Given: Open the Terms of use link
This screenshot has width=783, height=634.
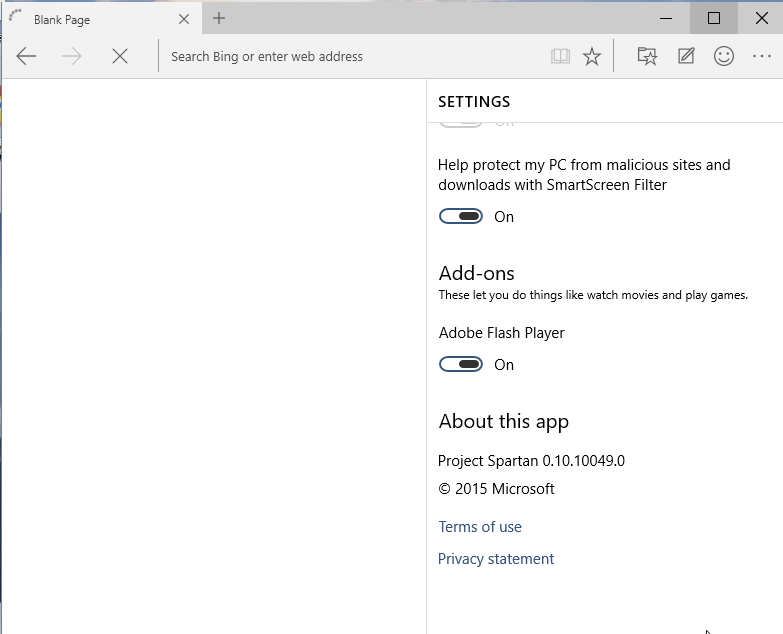Looking at the screenshot, I should [480, 527].
